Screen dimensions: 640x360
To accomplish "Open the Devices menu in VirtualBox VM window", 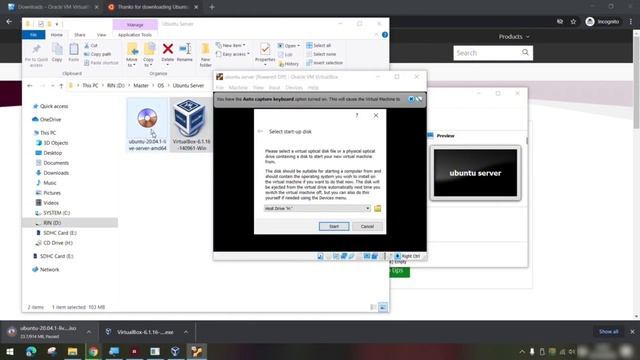I will click(294, 88).
